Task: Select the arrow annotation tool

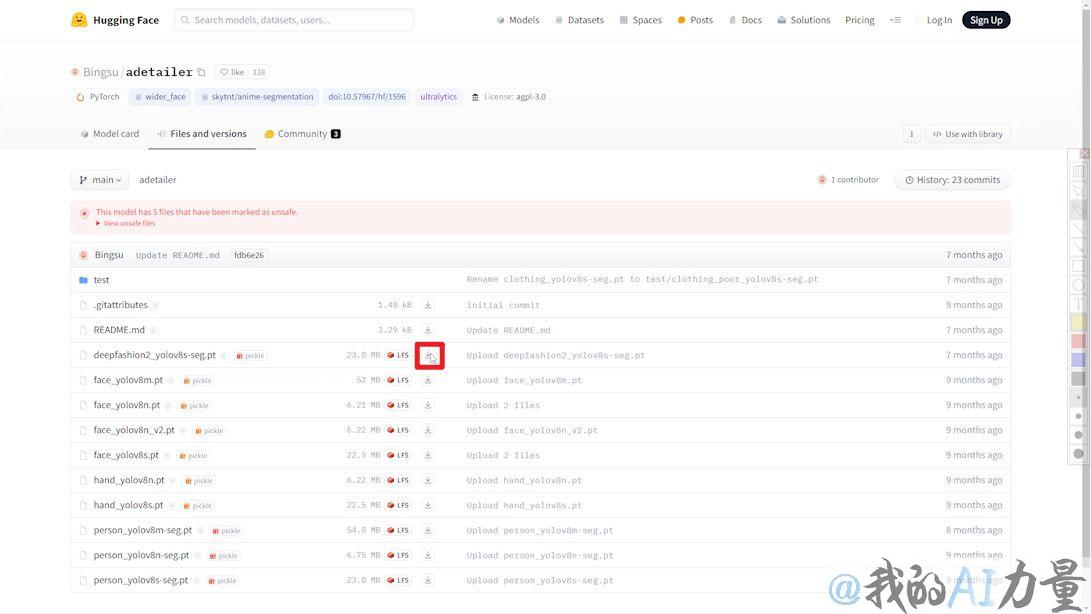Action: [1078, 247]
